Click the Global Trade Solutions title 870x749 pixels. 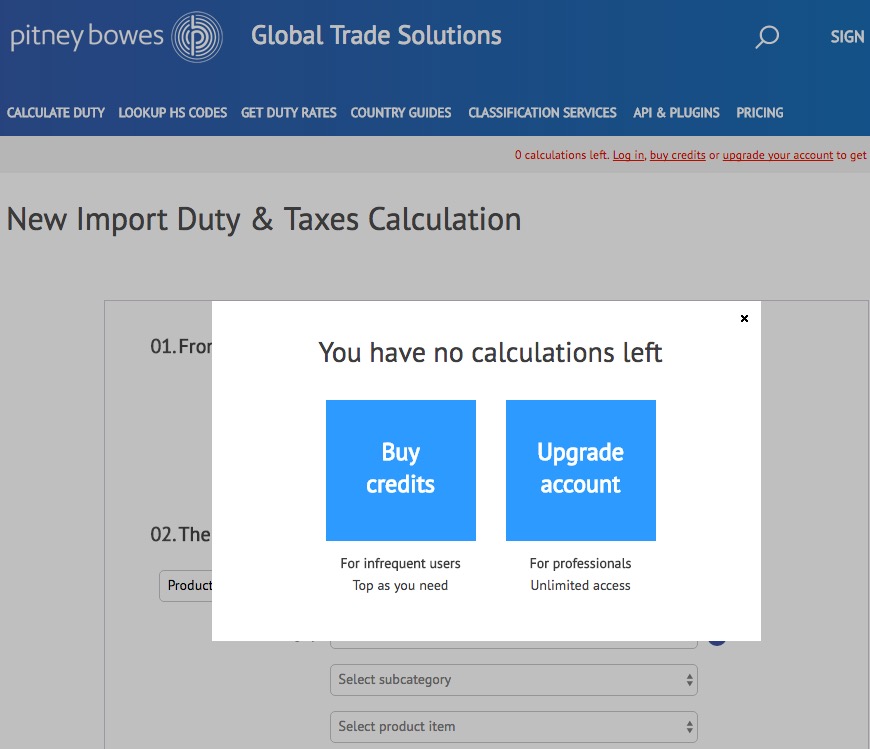pyautogui.click(x=376, y=36)
